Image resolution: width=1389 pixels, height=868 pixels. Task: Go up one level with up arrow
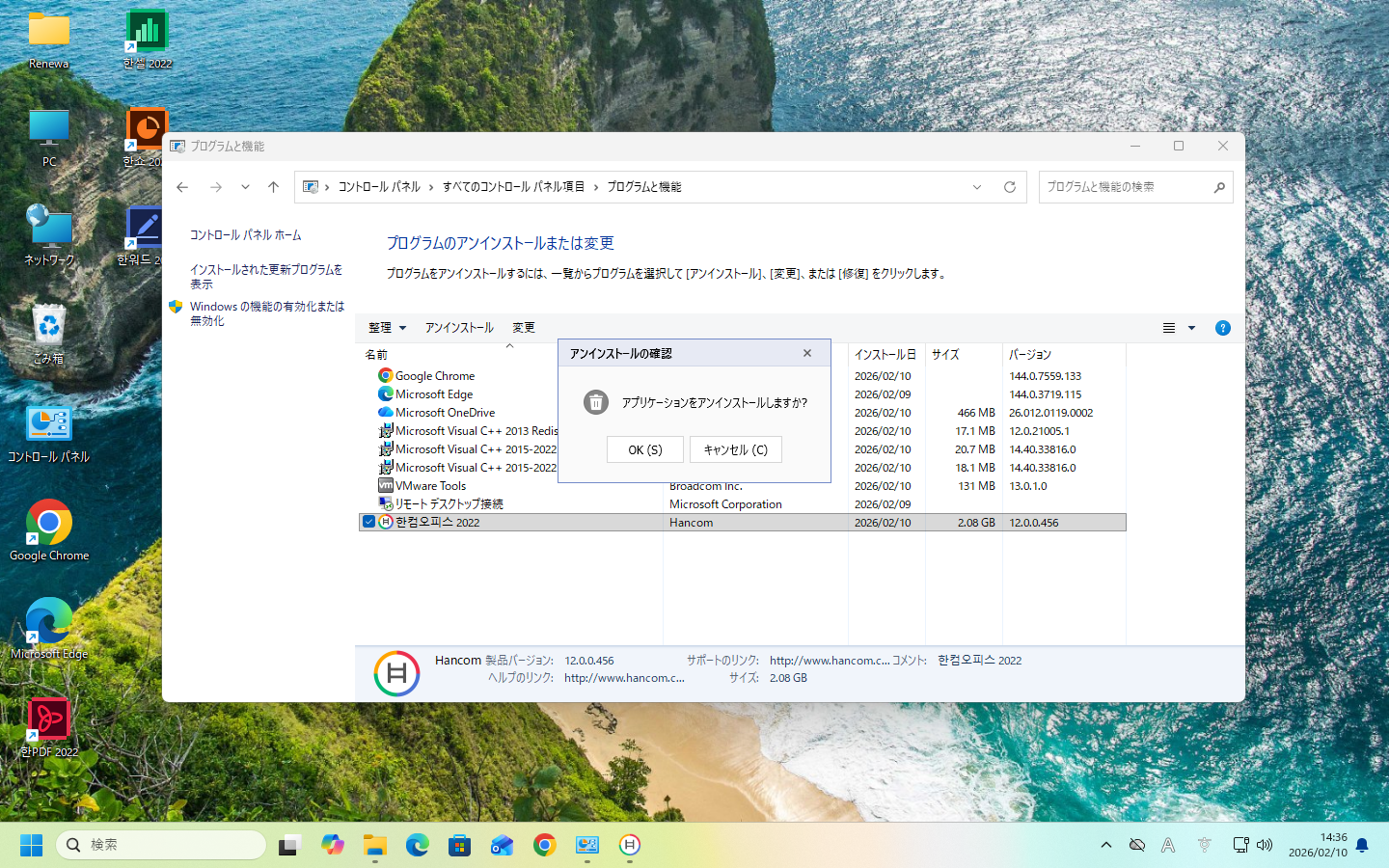pos(274,187)
